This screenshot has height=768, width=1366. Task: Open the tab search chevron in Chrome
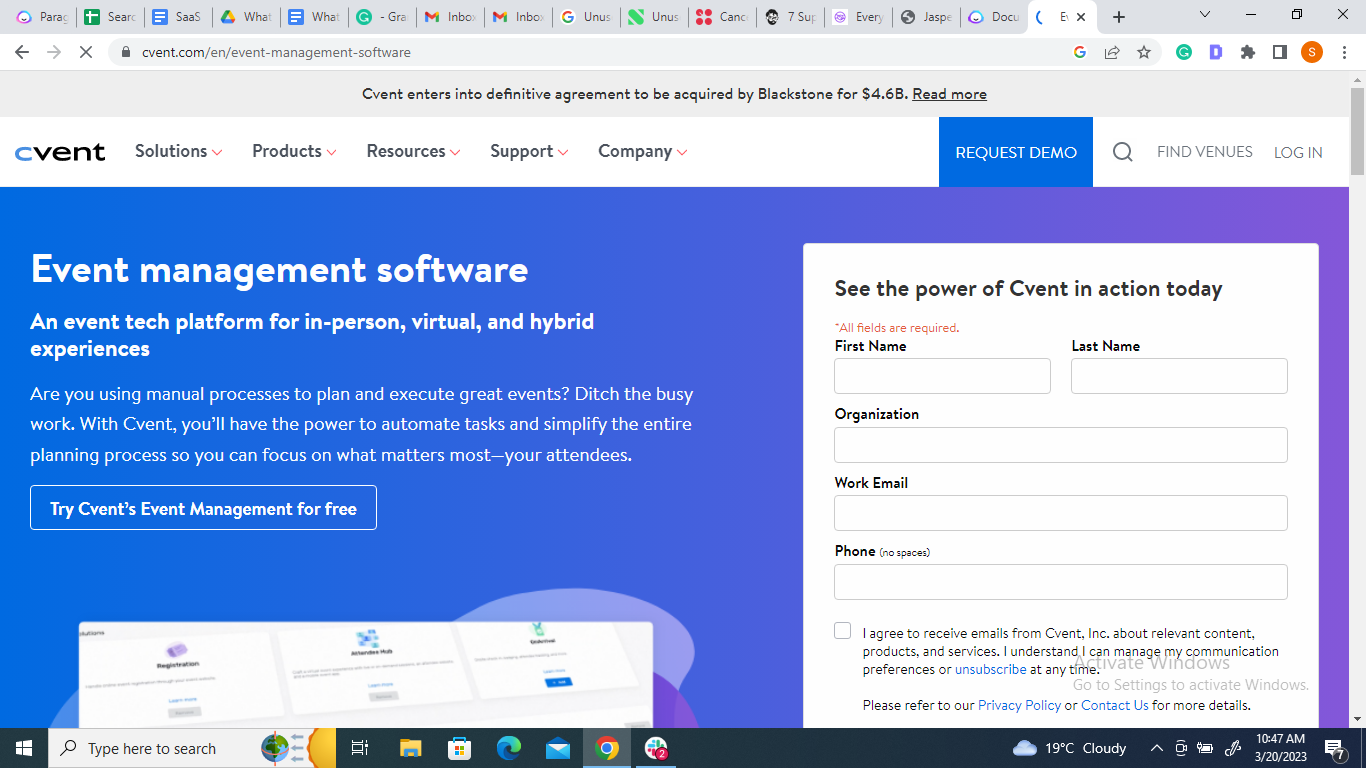point(1205,15)
